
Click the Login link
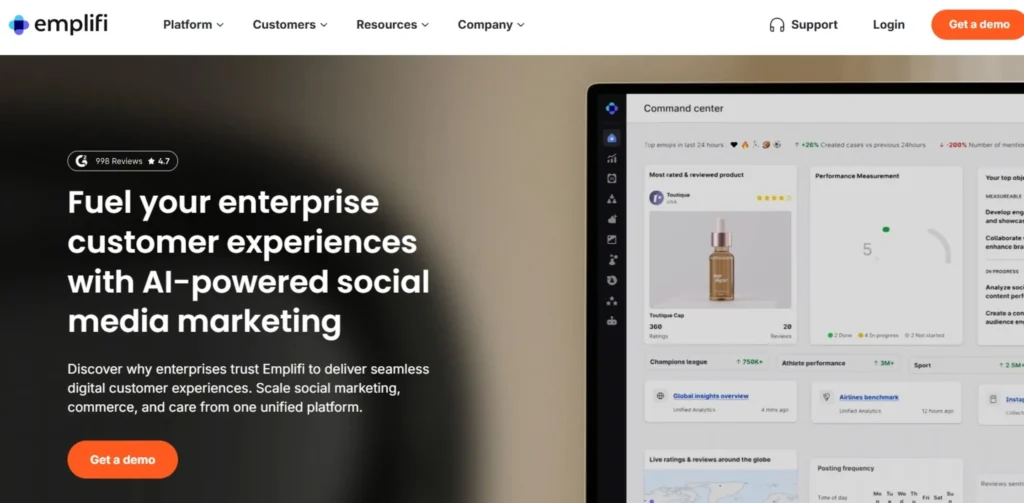coord(889,25)
